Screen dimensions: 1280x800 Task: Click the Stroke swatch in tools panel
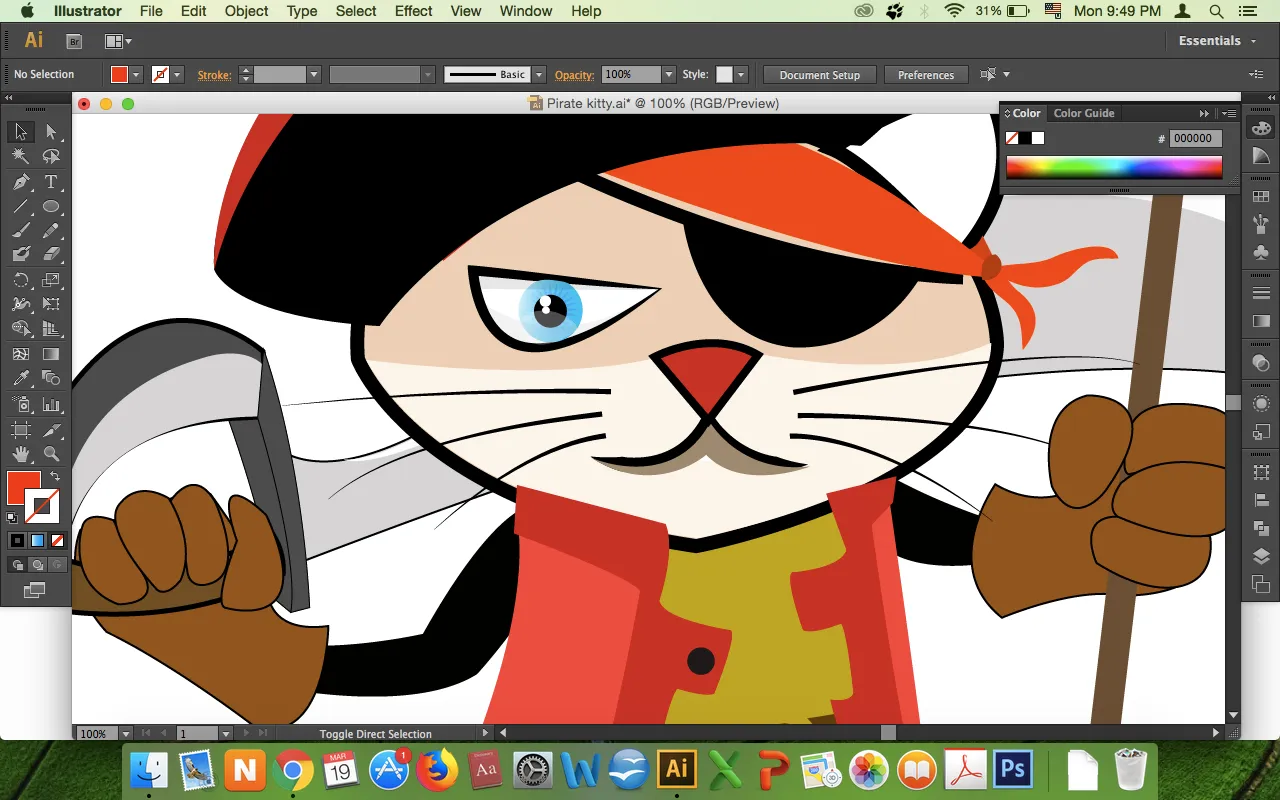pos(41,506)
